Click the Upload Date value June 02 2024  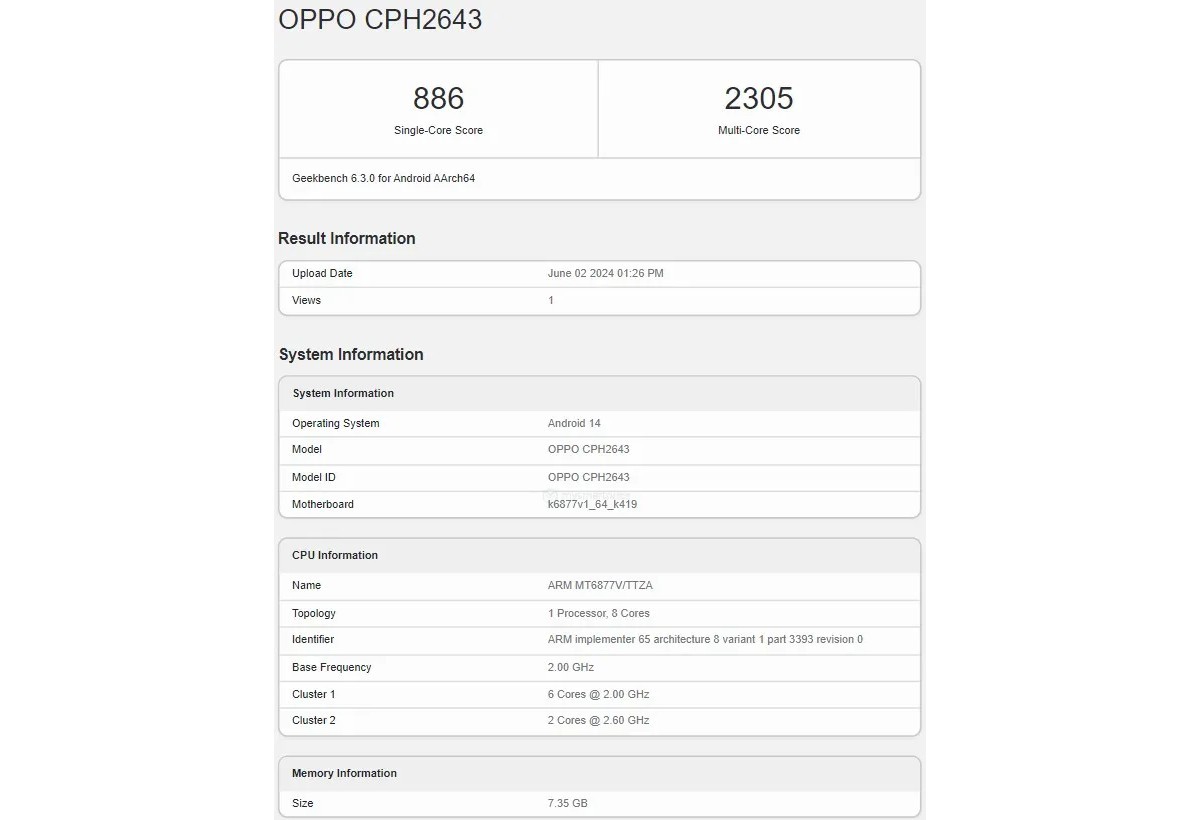click(605, 273)
